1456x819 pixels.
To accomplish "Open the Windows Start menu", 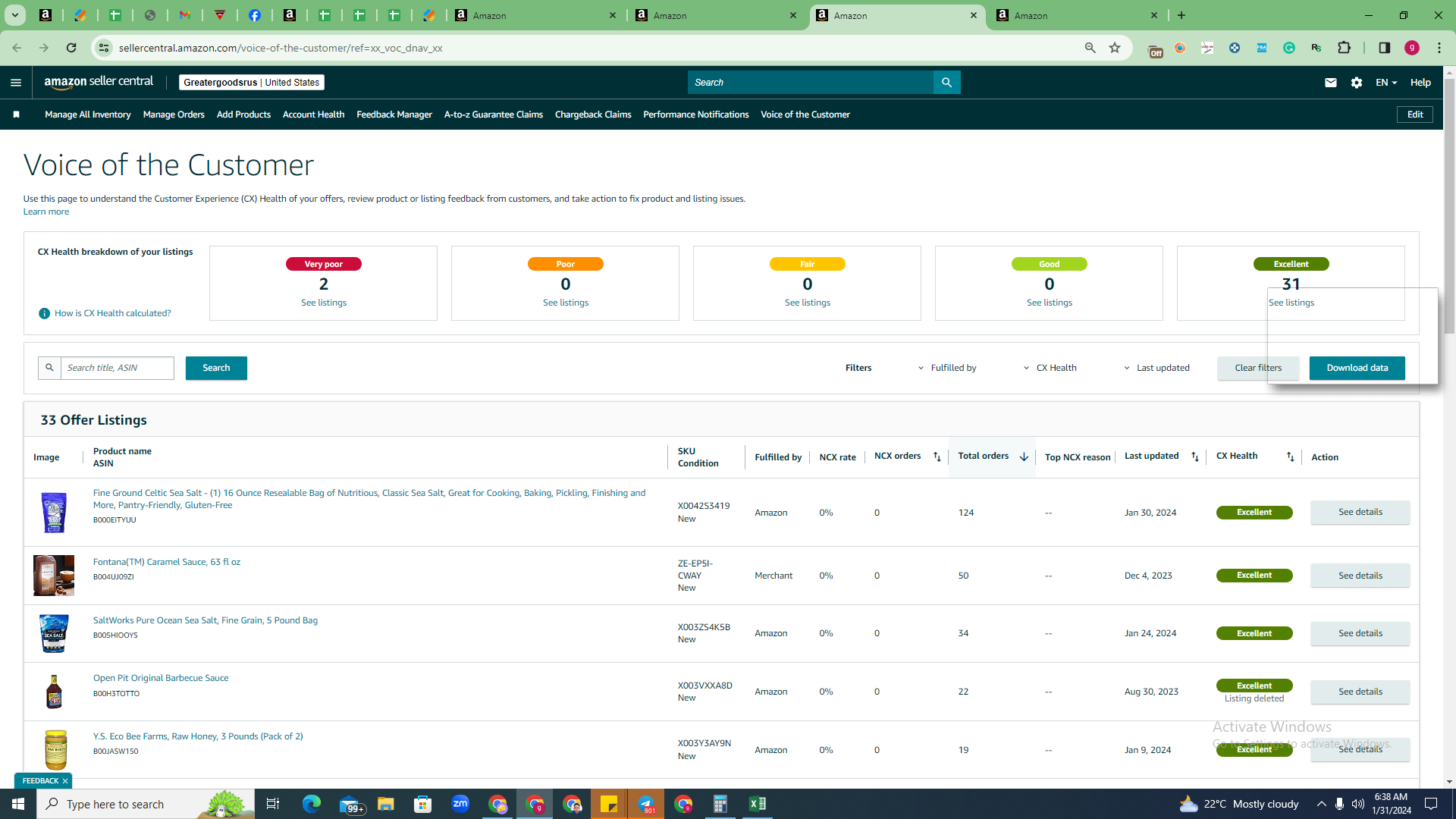I will coord(18,804).
